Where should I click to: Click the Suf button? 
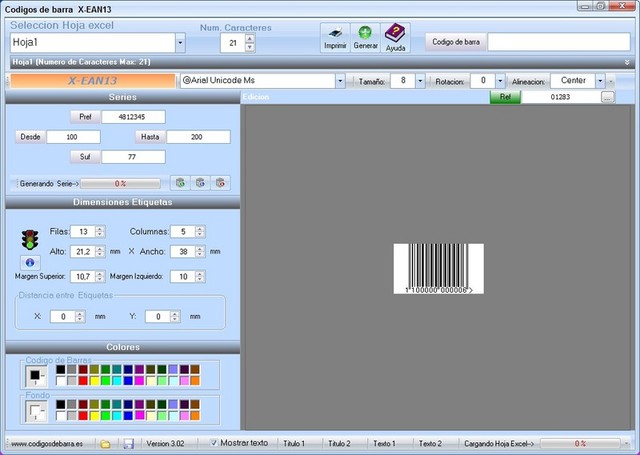coord(85,157)
